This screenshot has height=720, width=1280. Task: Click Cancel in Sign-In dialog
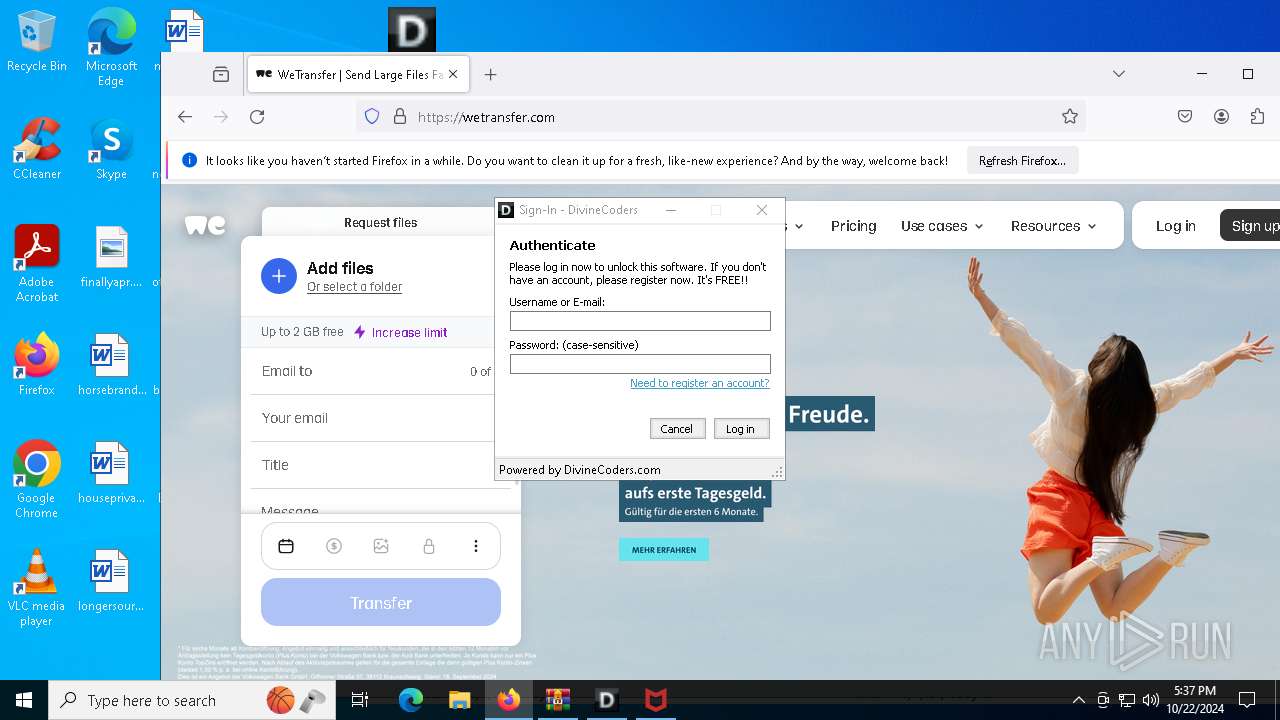[676, 428]
